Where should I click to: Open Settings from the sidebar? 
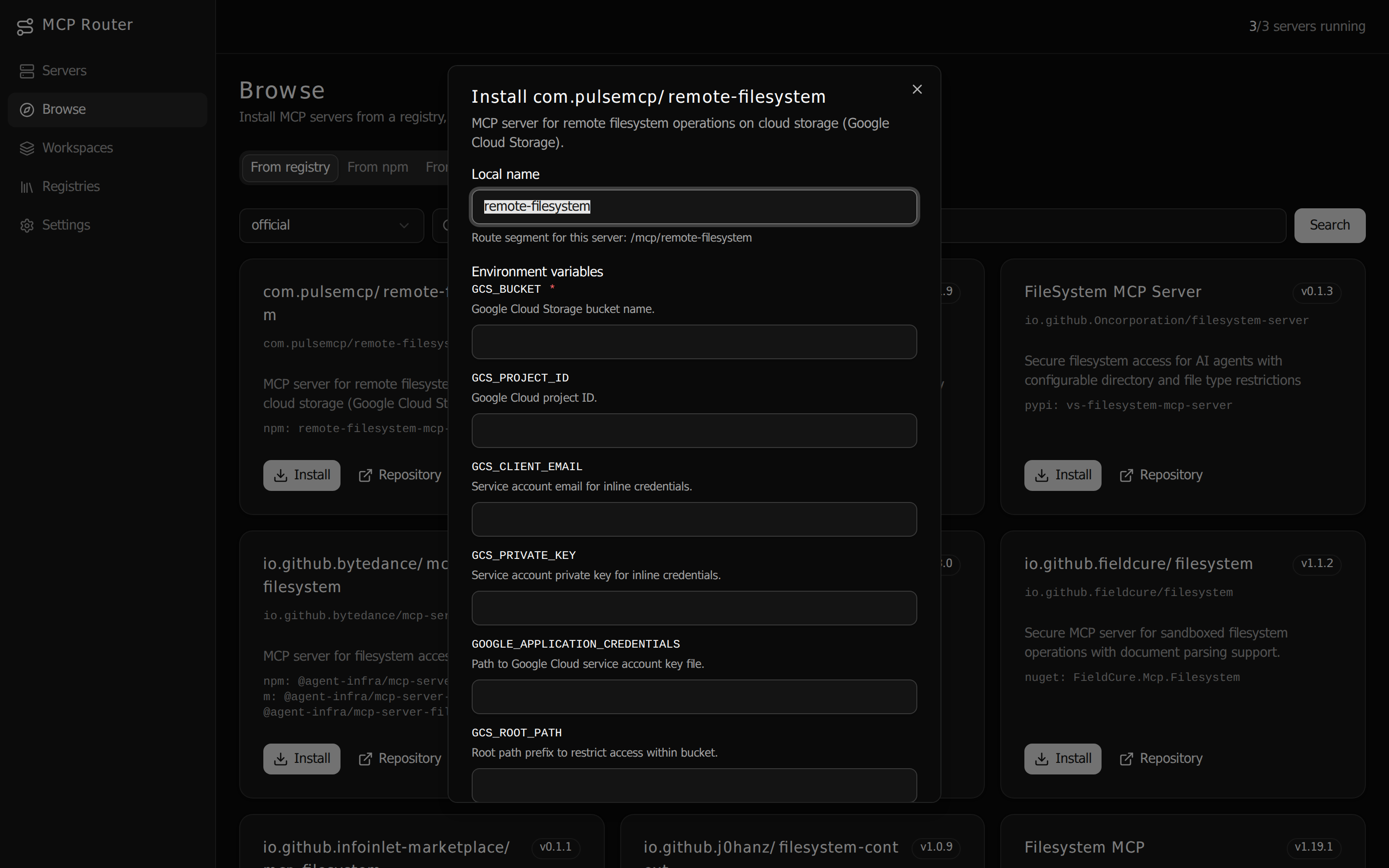[108, 225]
